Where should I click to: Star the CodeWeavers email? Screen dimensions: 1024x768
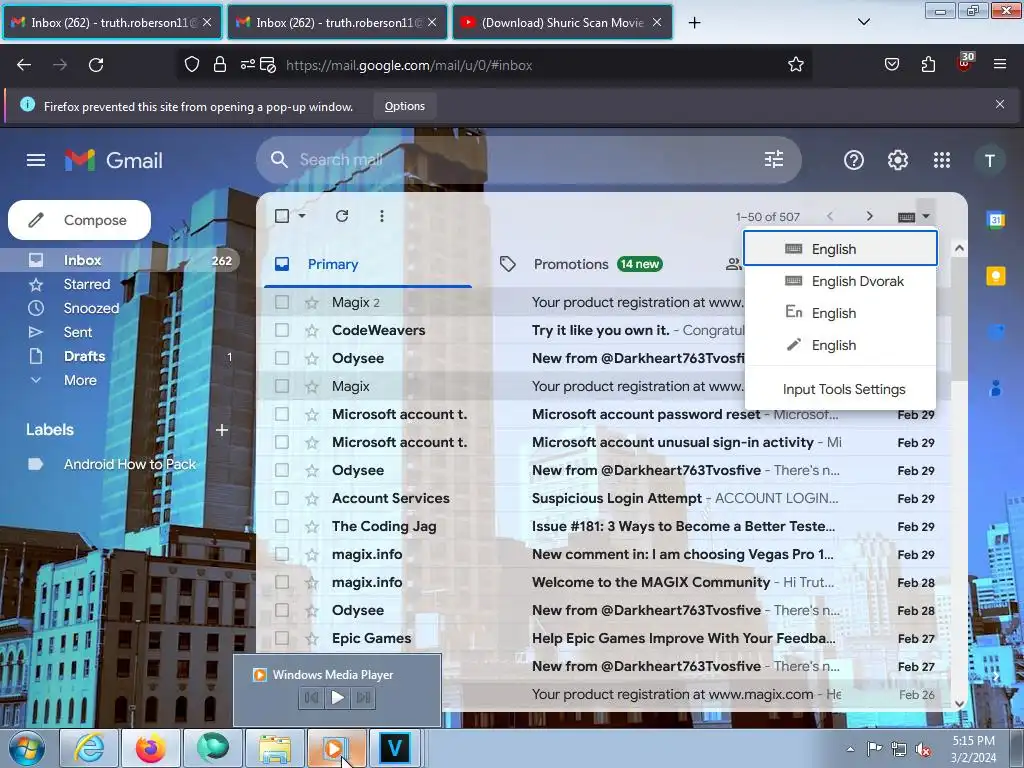coord(312,330)
